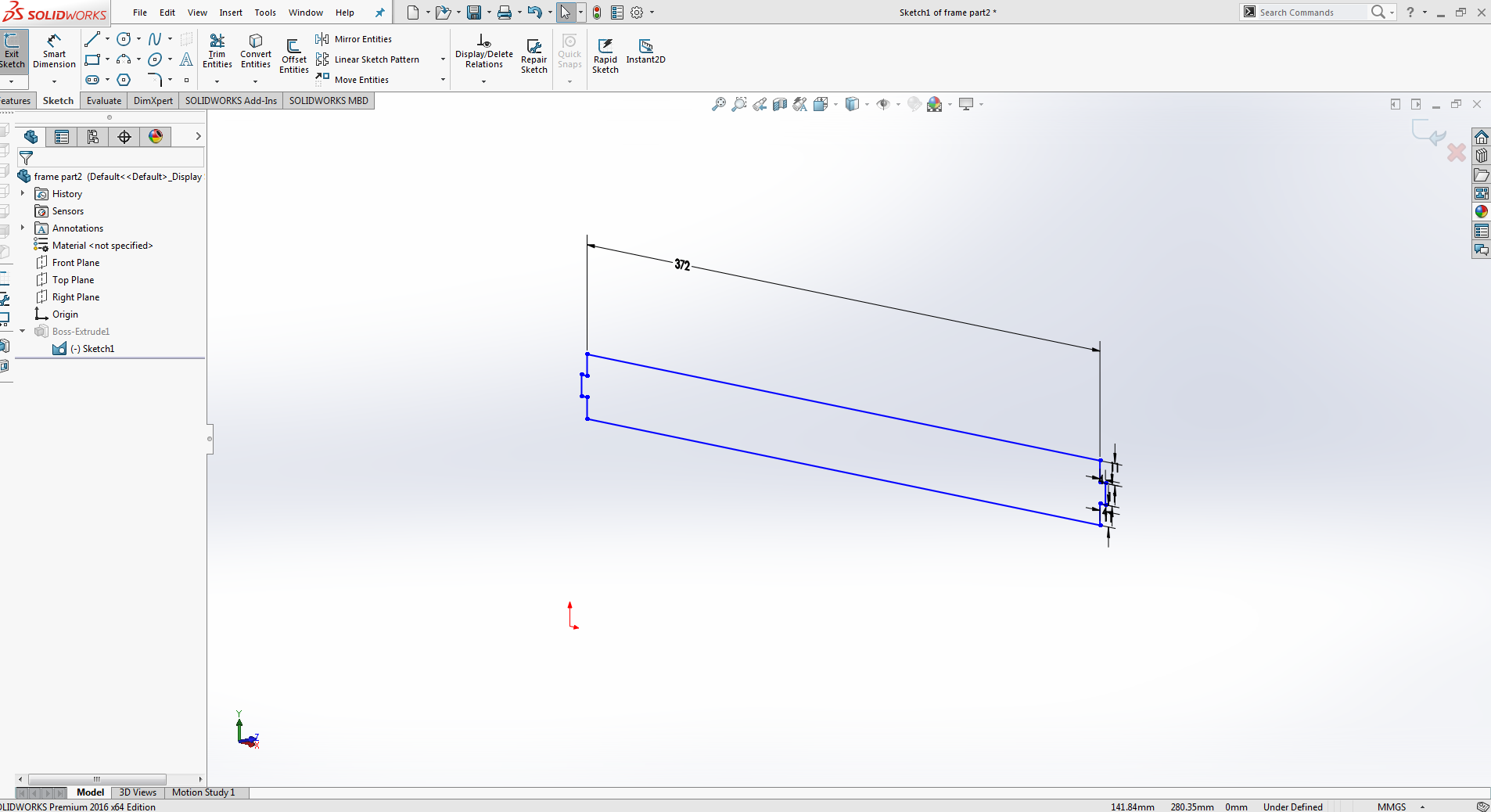The image size is (1491, 812).
Task: Toggle the Instant2D button
Action: [x=645, y=52]
